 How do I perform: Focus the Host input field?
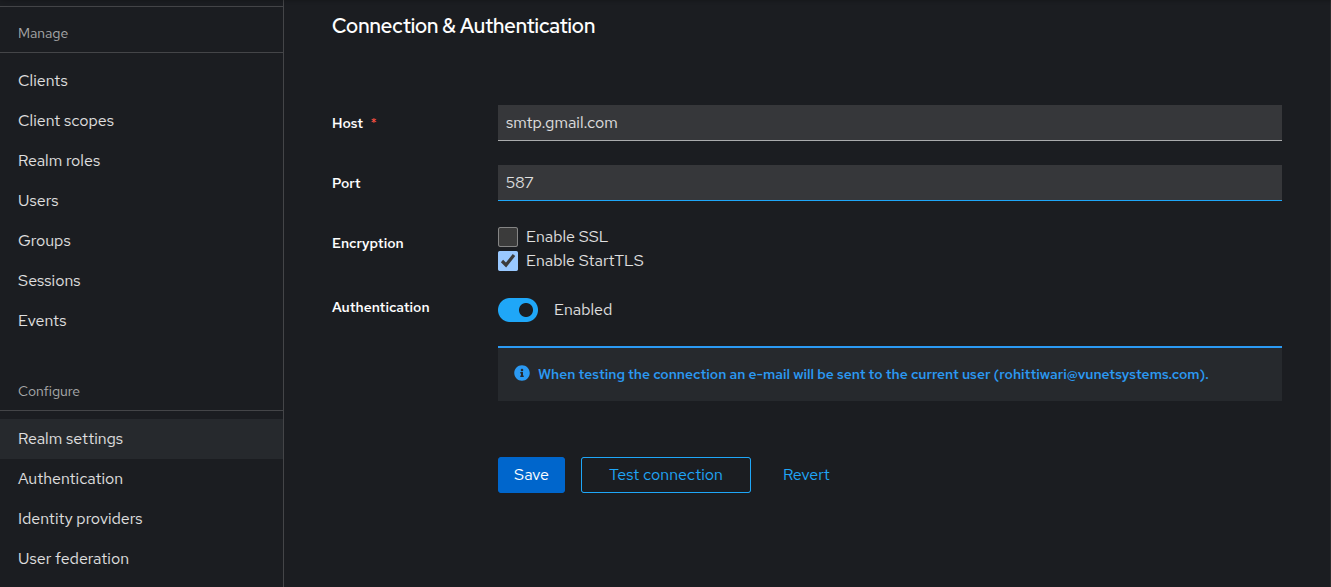click(x=889, y=123)
